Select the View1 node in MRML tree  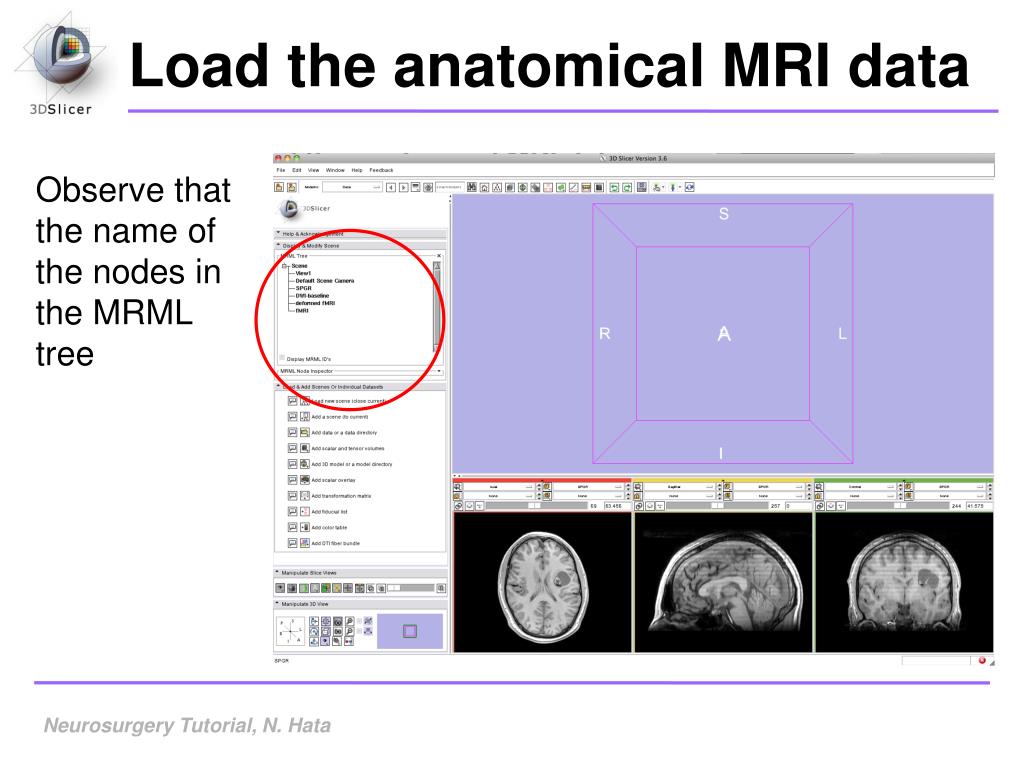pyautogui.click(x=303, y=273)
